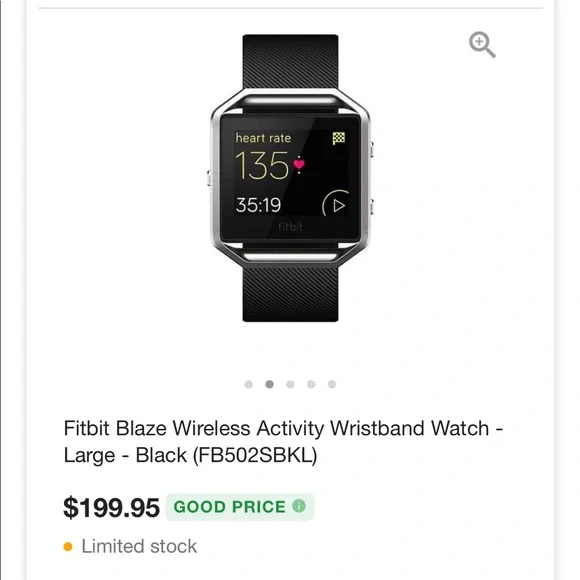This screenshot has width=580, height=580.
Task: Click the magnifier zoom-in icon
Action: pos(482,44)
